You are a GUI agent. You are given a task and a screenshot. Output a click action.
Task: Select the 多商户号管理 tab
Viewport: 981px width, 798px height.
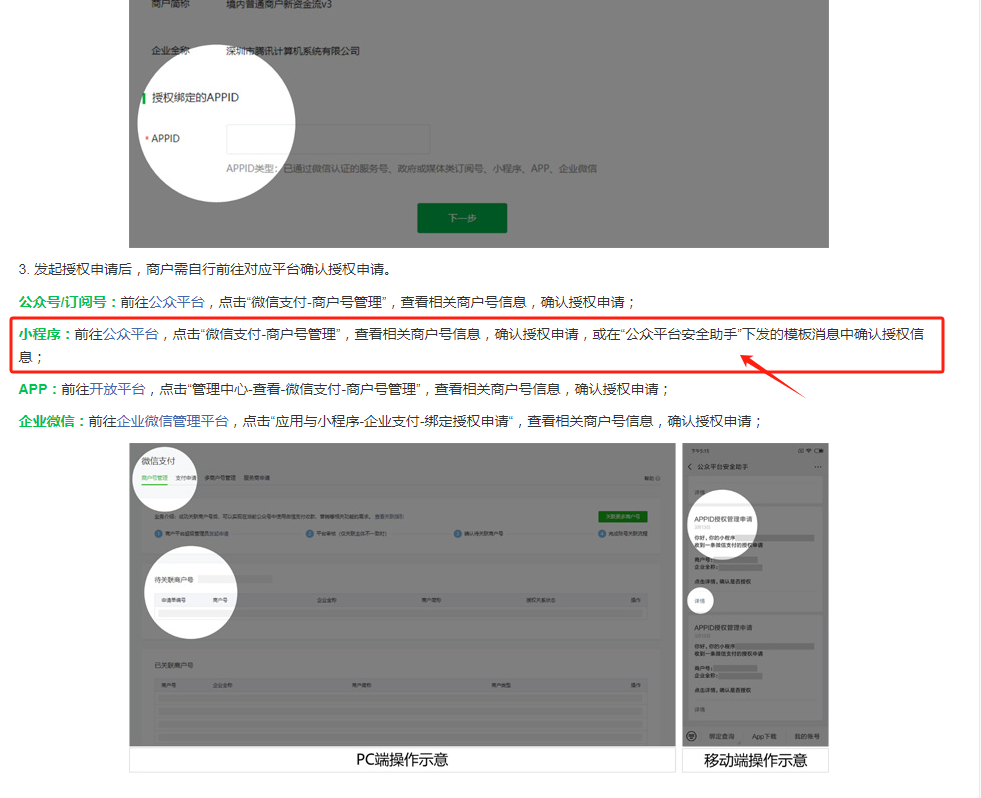coord(220,478)
